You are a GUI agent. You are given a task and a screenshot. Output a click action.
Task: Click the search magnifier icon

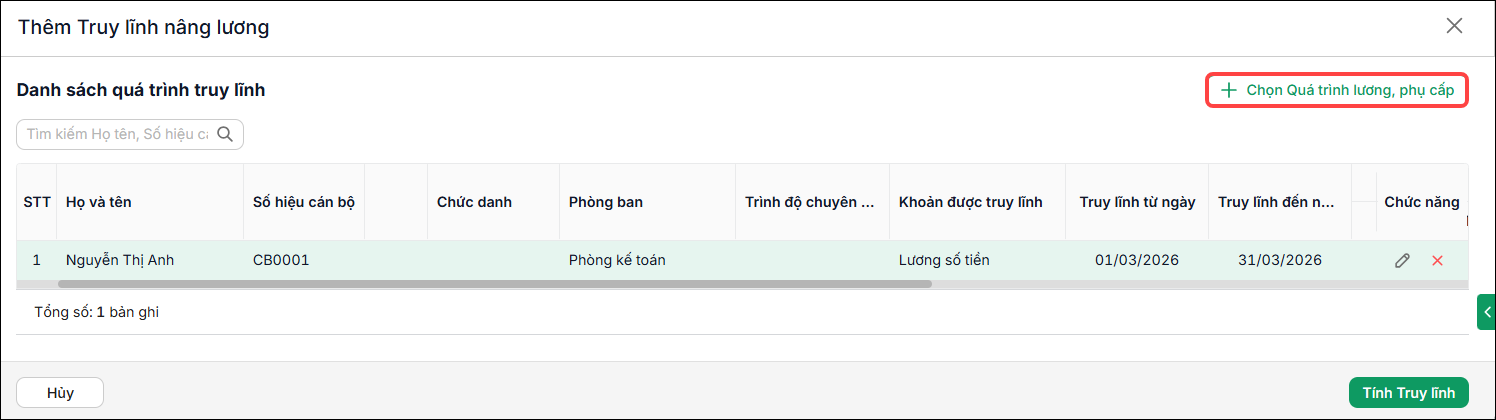[x=225, y=134]
